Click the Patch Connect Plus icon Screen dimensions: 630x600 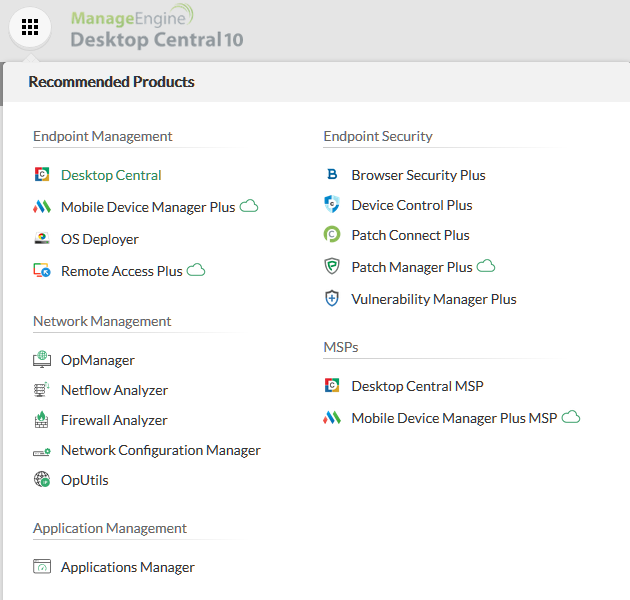point(333,235)
